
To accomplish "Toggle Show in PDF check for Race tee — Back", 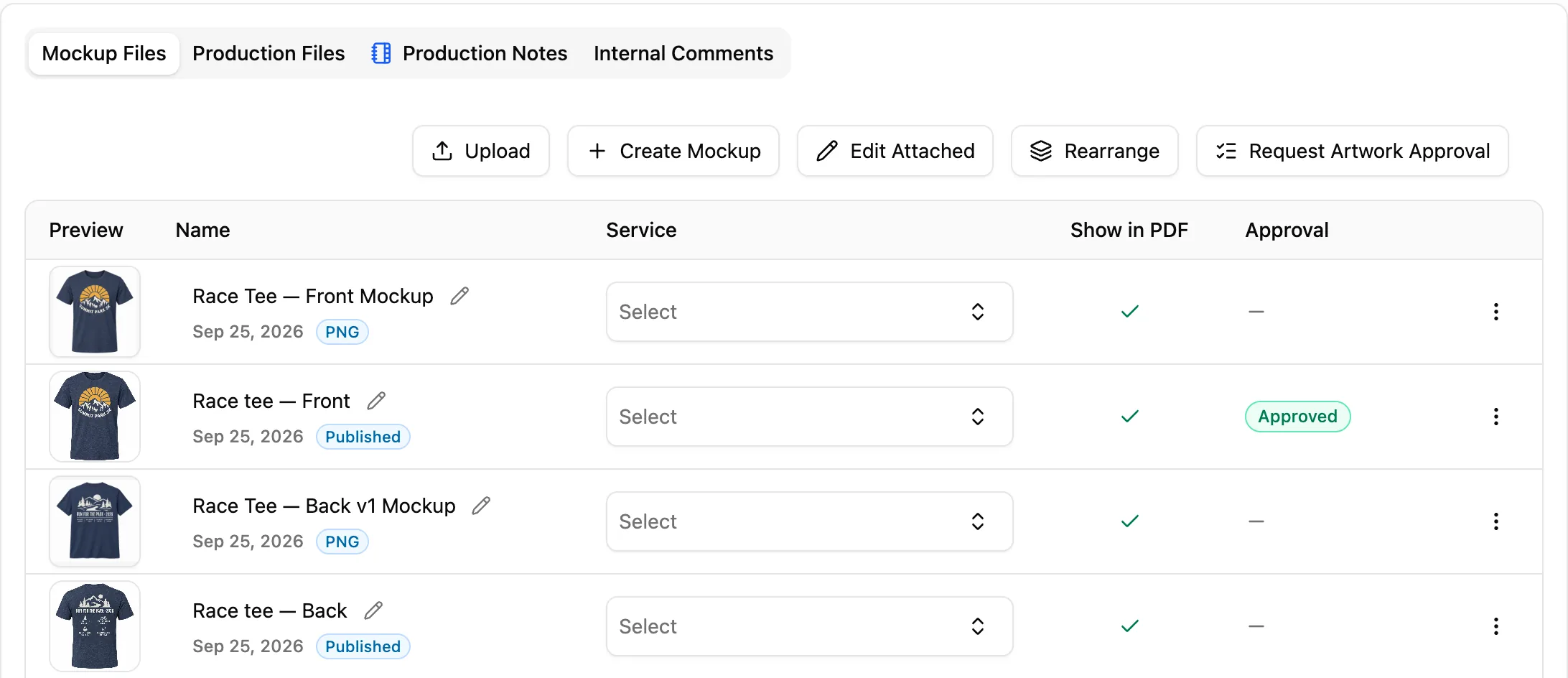I will click(x=1130, y=626).
